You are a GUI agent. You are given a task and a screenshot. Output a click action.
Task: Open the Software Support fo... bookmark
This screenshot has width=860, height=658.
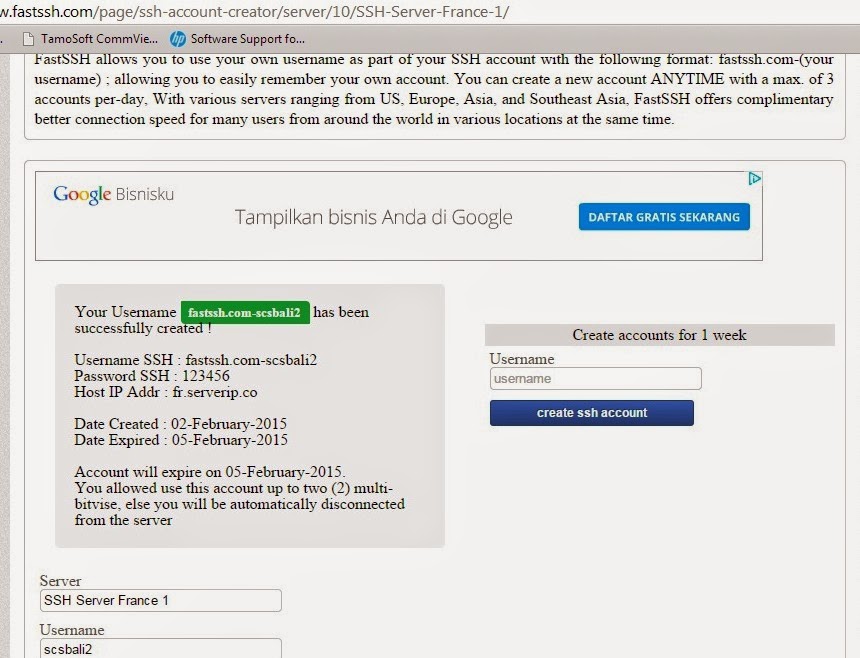coord(237,39)
